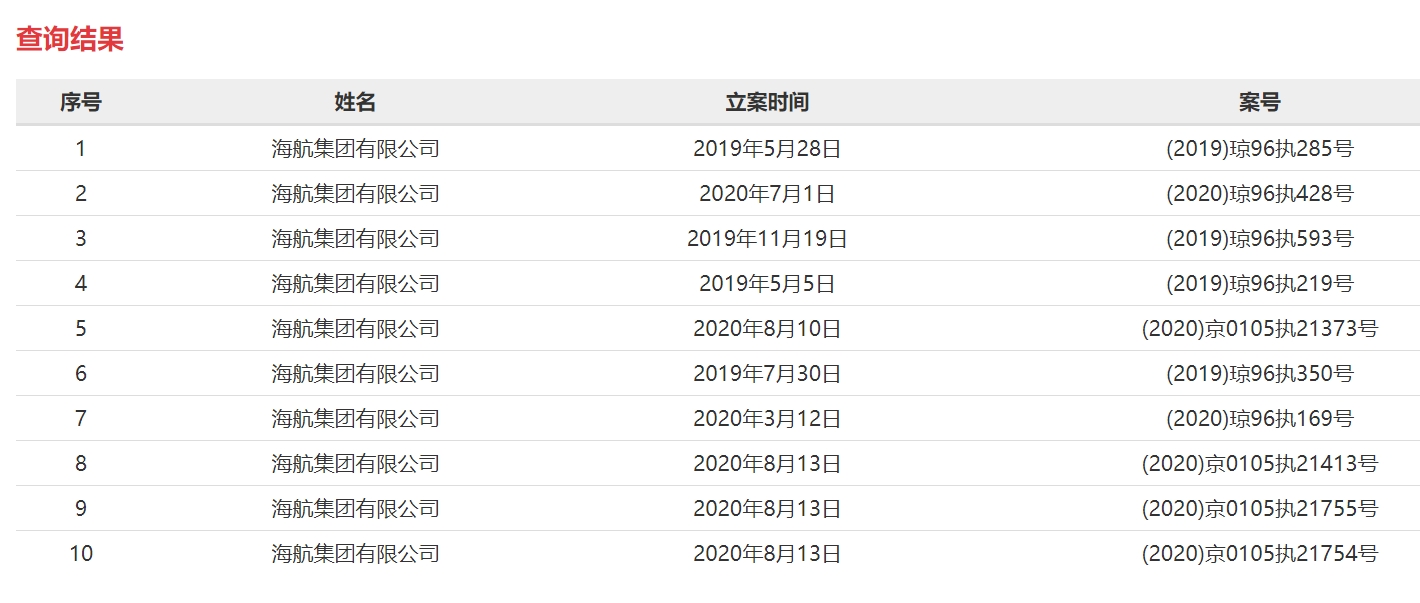Open case number (2020)京0105执21413号

(x=1259, y=464)
